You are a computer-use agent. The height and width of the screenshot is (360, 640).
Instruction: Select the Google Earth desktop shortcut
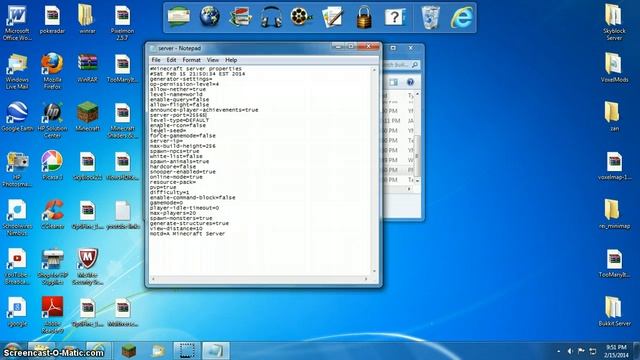click(17, 117)
